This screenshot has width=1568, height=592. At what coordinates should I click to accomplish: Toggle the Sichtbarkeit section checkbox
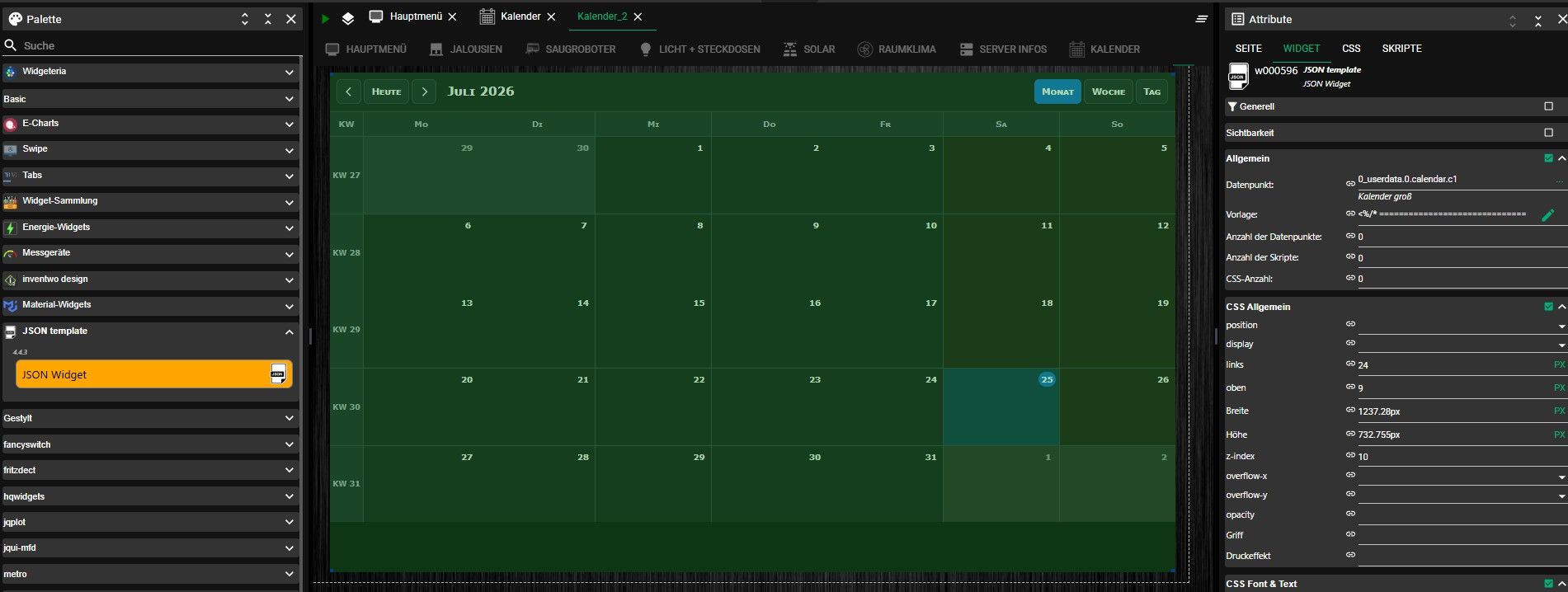[1548, 133]
